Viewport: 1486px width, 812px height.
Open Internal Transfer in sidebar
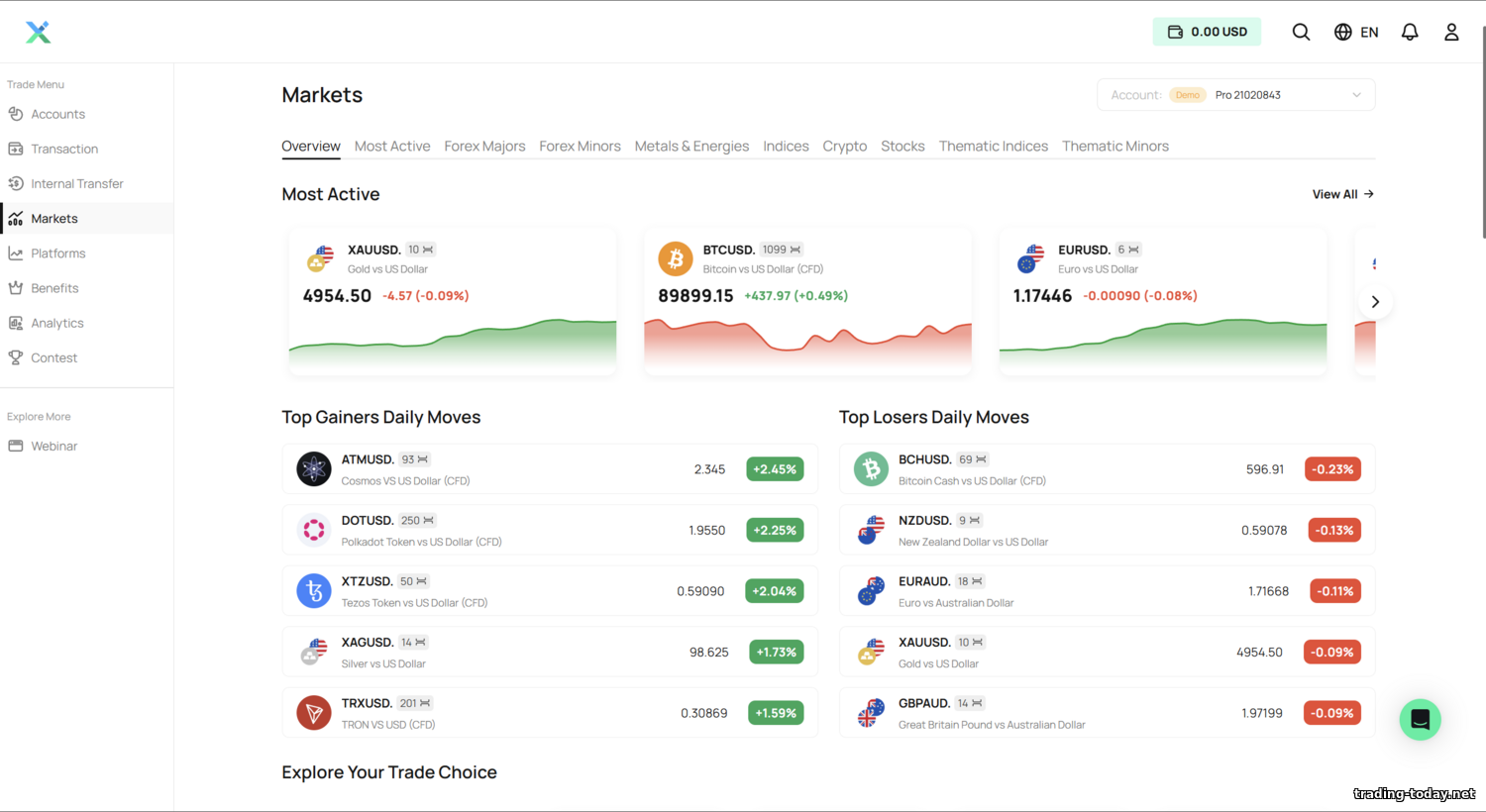coord(76,183)
